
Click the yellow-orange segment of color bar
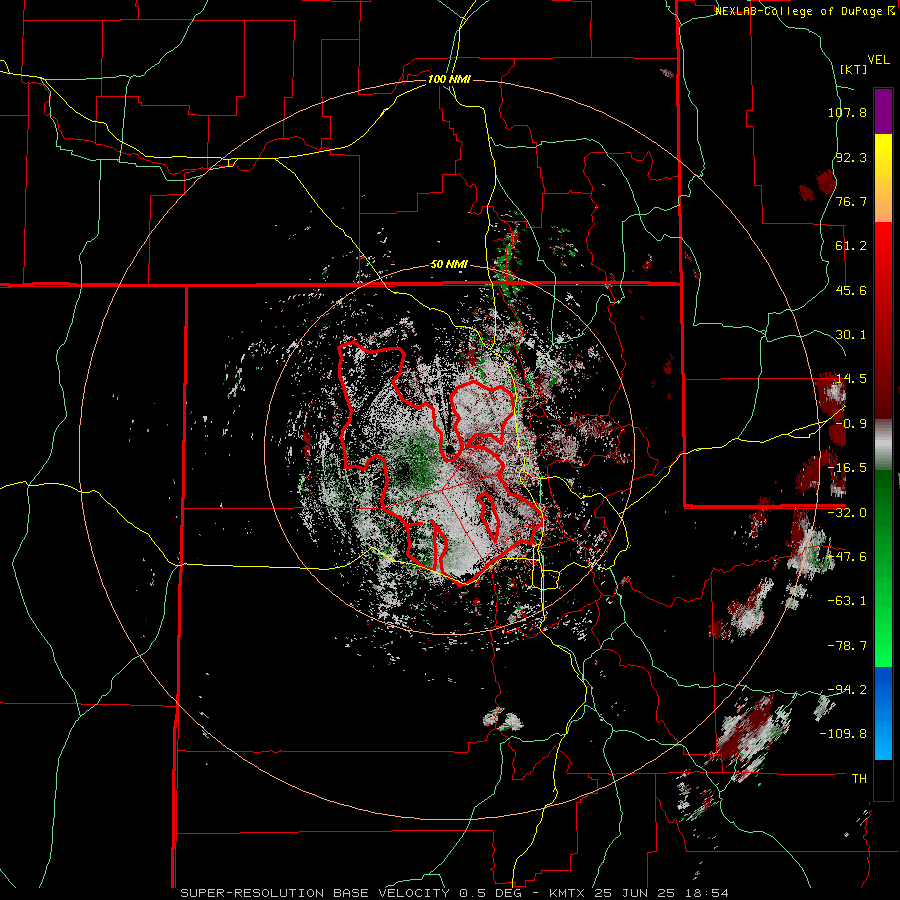[883, 178]
